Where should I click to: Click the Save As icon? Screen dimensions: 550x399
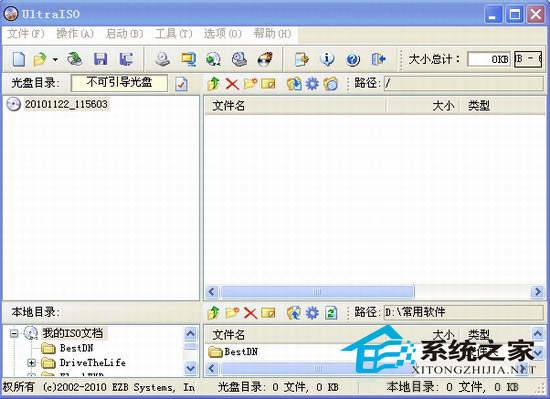tap(126, 59)
